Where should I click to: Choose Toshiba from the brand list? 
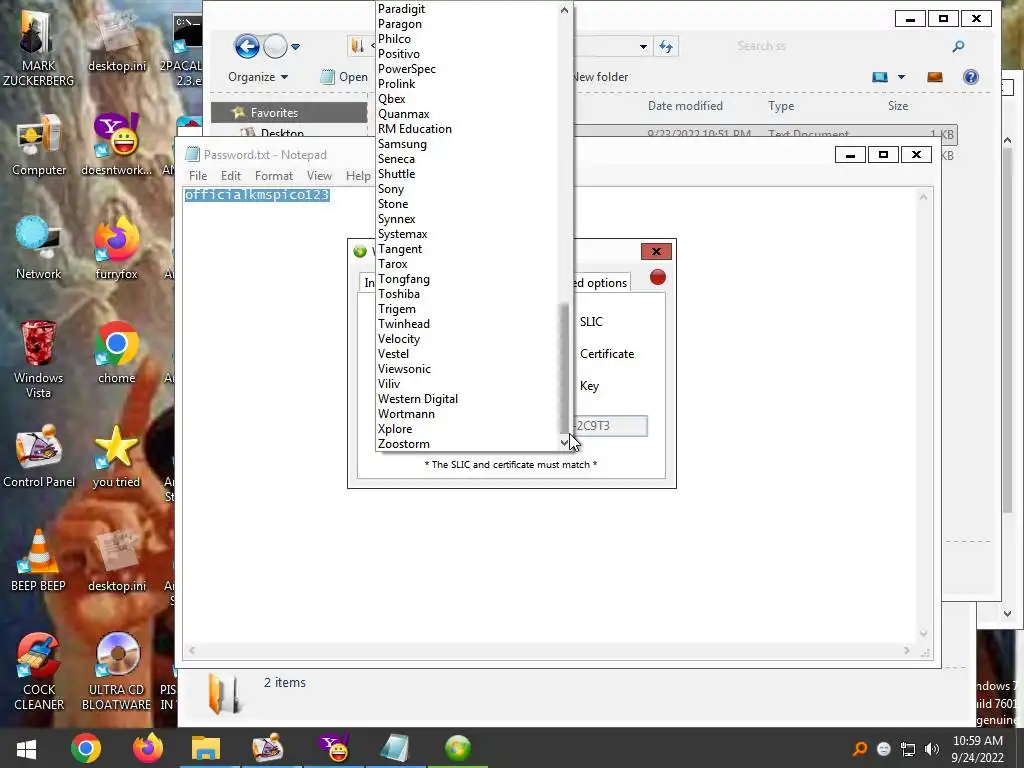click(398, 294)
